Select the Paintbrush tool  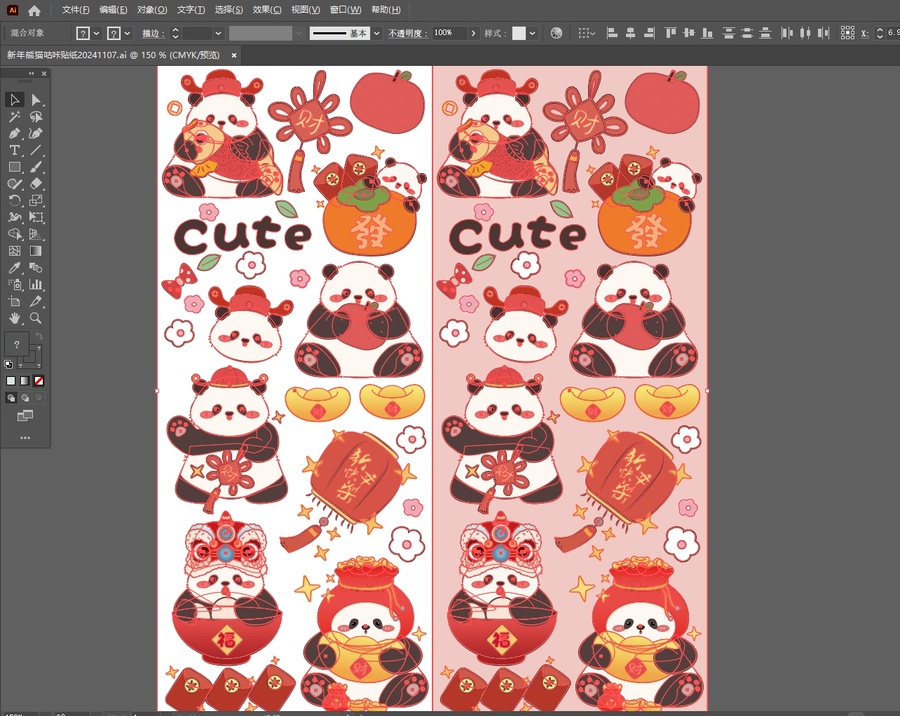(x=36, y=167)
